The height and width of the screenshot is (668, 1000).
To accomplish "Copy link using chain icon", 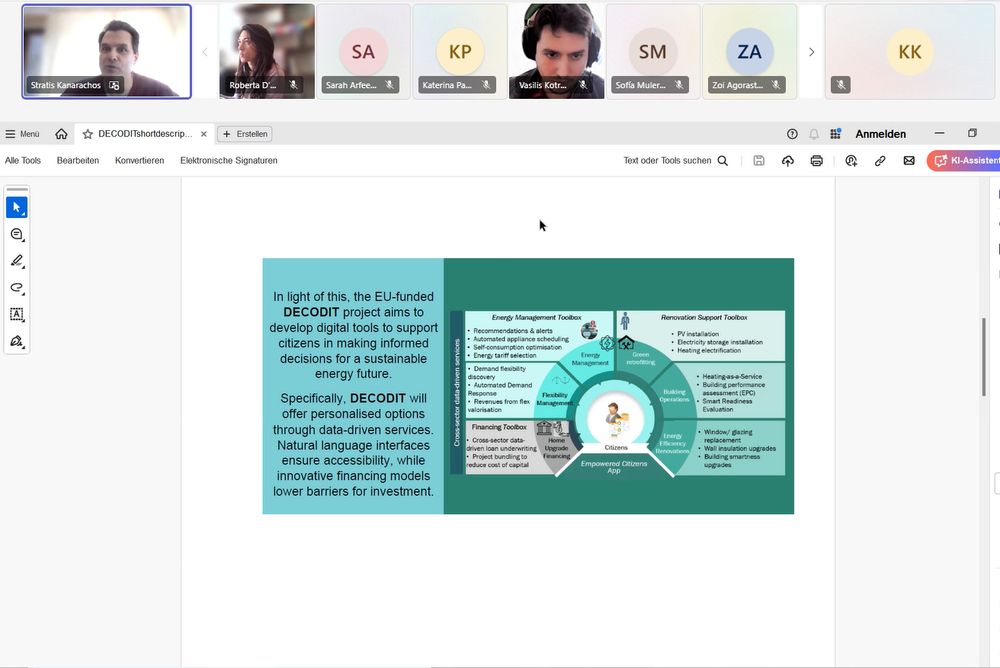I will tap(880, 161).
